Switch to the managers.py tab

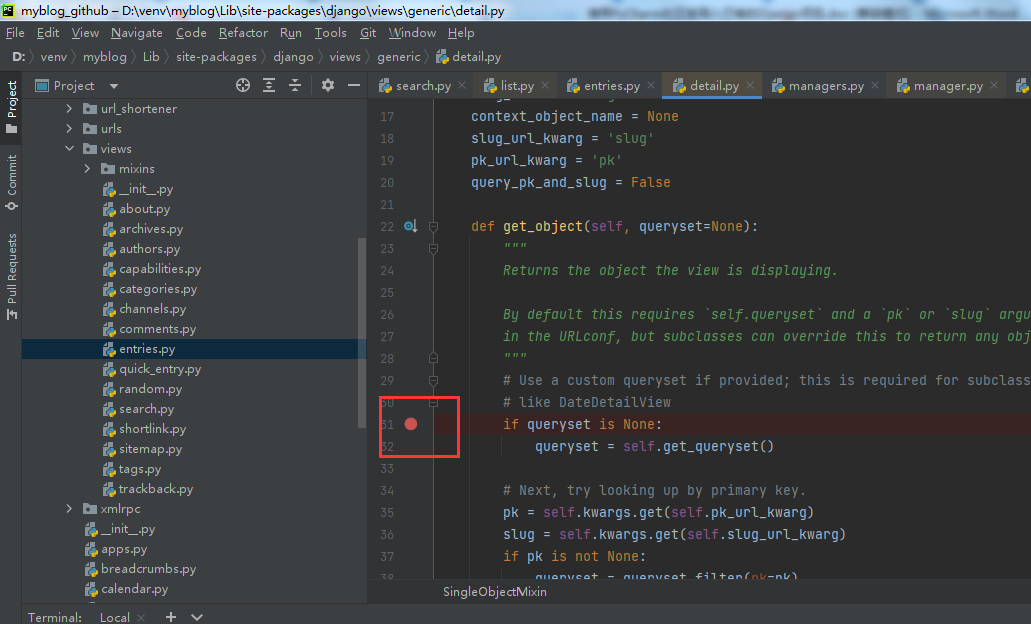click(825, 86)
